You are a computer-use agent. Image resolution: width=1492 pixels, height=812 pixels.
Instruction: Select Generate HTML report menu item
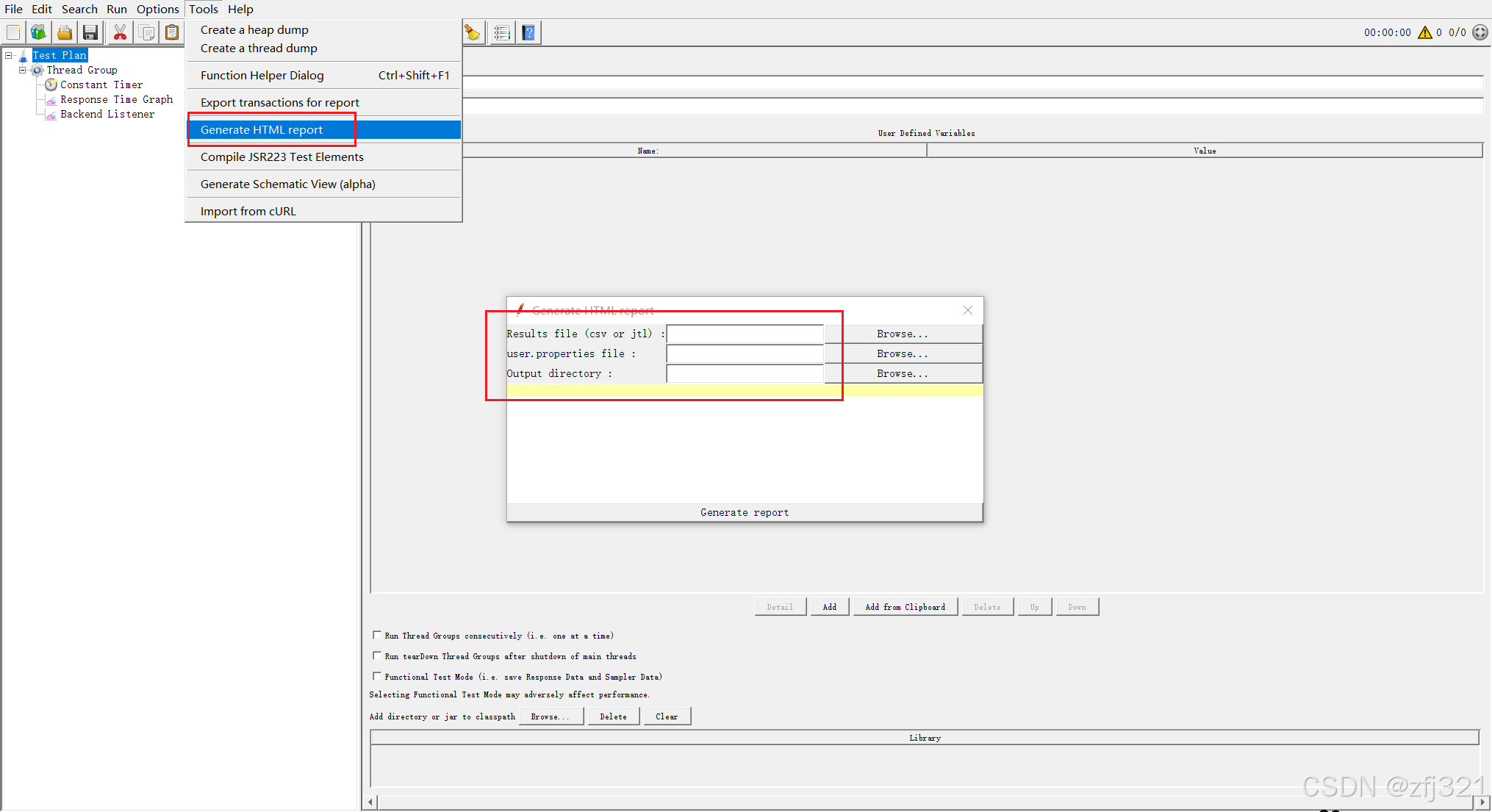point(262,129)
